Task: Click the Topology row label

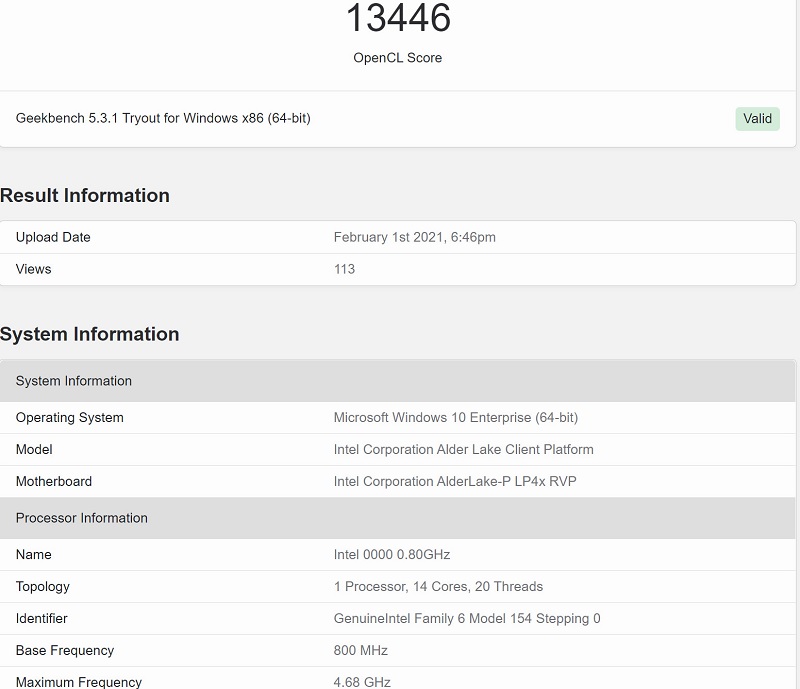Action: tap(43, 586)
